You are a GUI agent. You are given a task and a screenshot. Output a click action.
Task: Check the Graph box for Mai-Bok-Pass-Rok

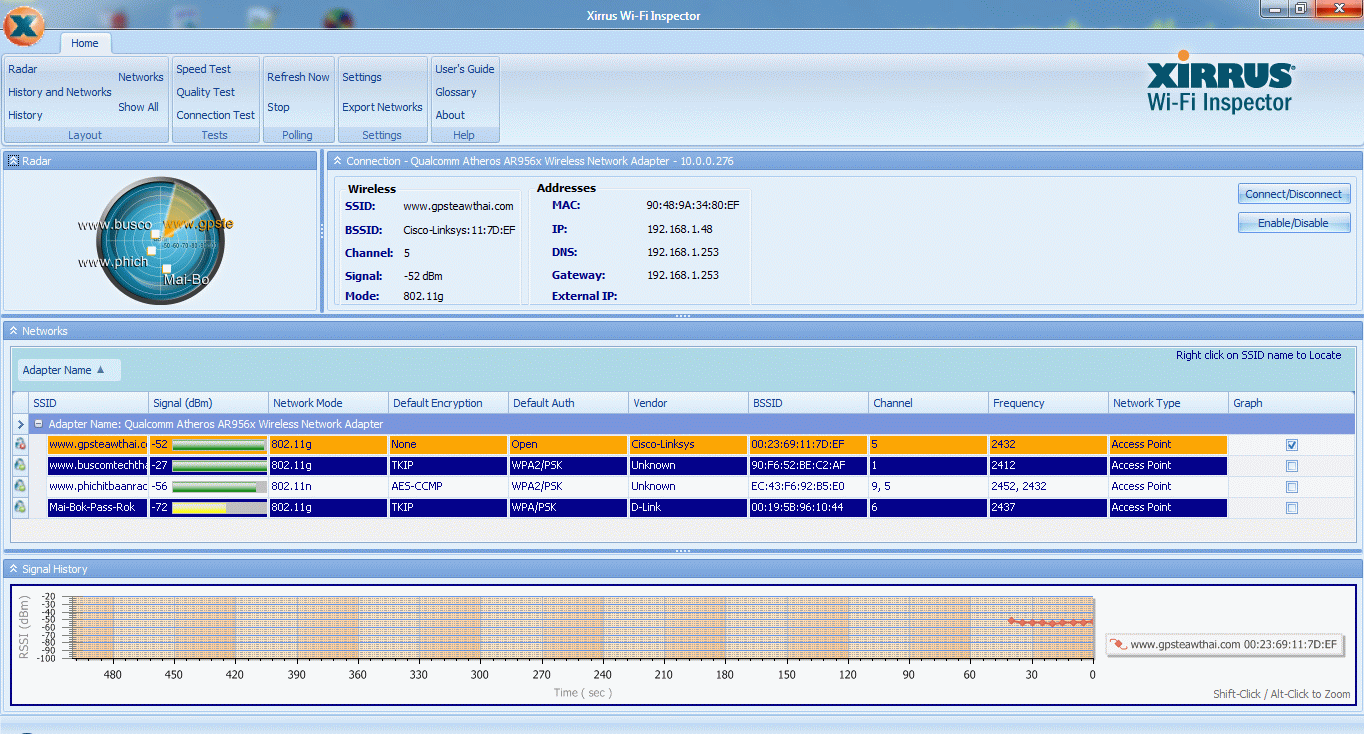click(1292, 508)
